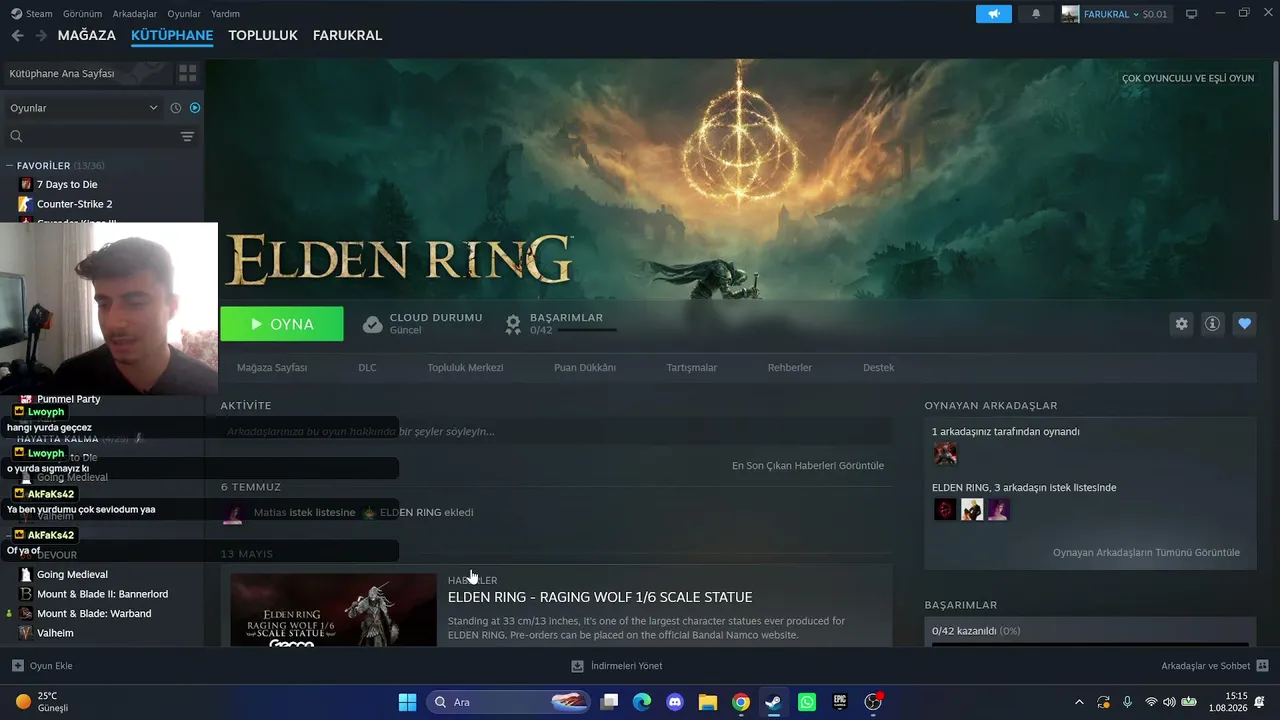
Task: Select Going Medieval under DEVOUR group
Action: point(72,575)
